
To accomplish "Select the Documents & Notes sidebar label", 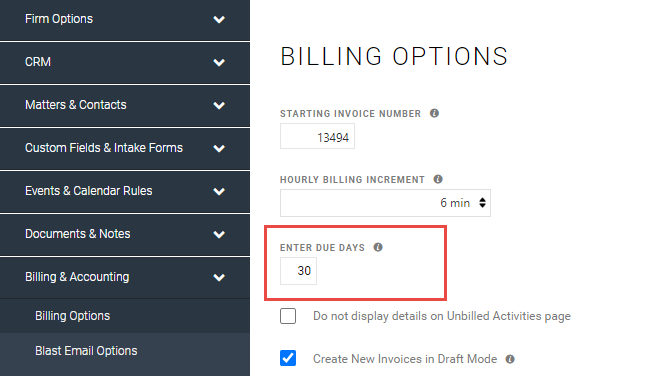I will [78, 234].
